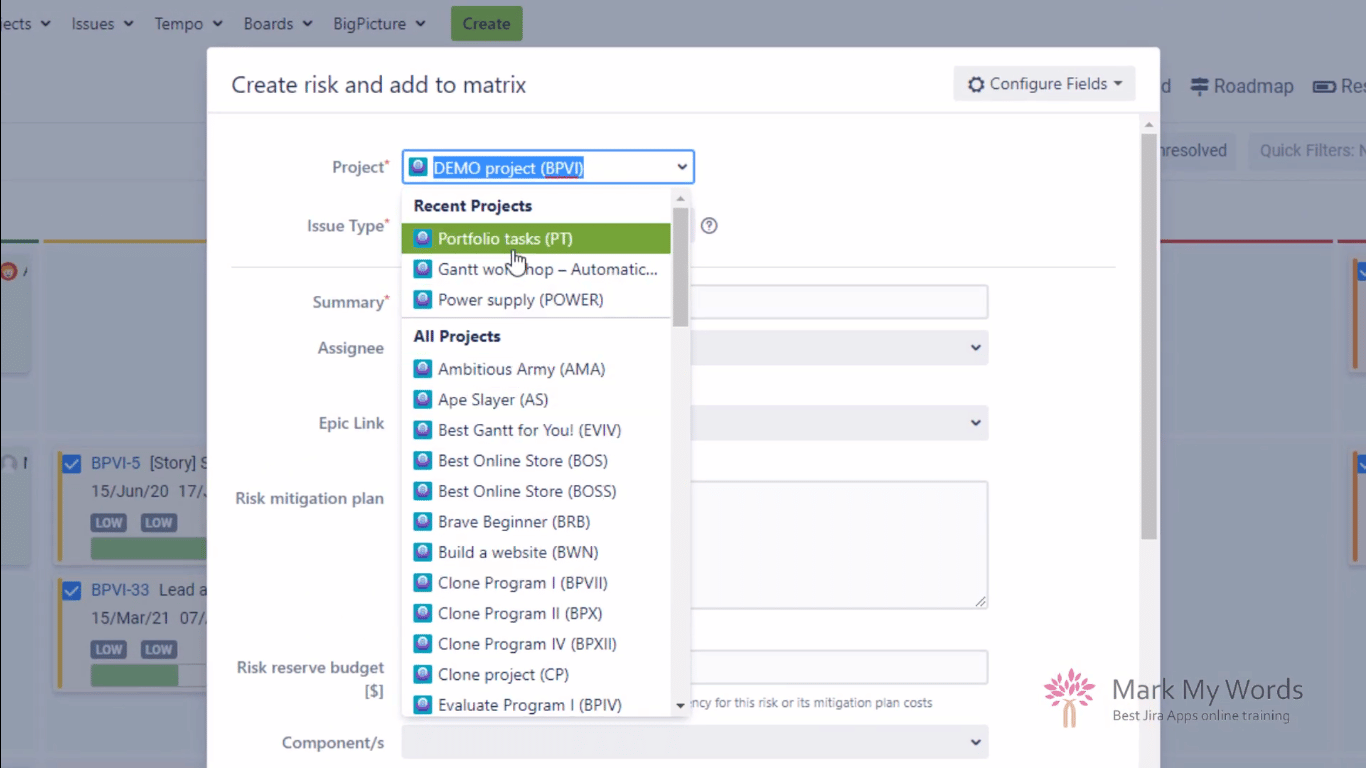Viewport: 1366px width, 768px height.
Task: Expand the Assignee dropdown
Action: point(976,348)
